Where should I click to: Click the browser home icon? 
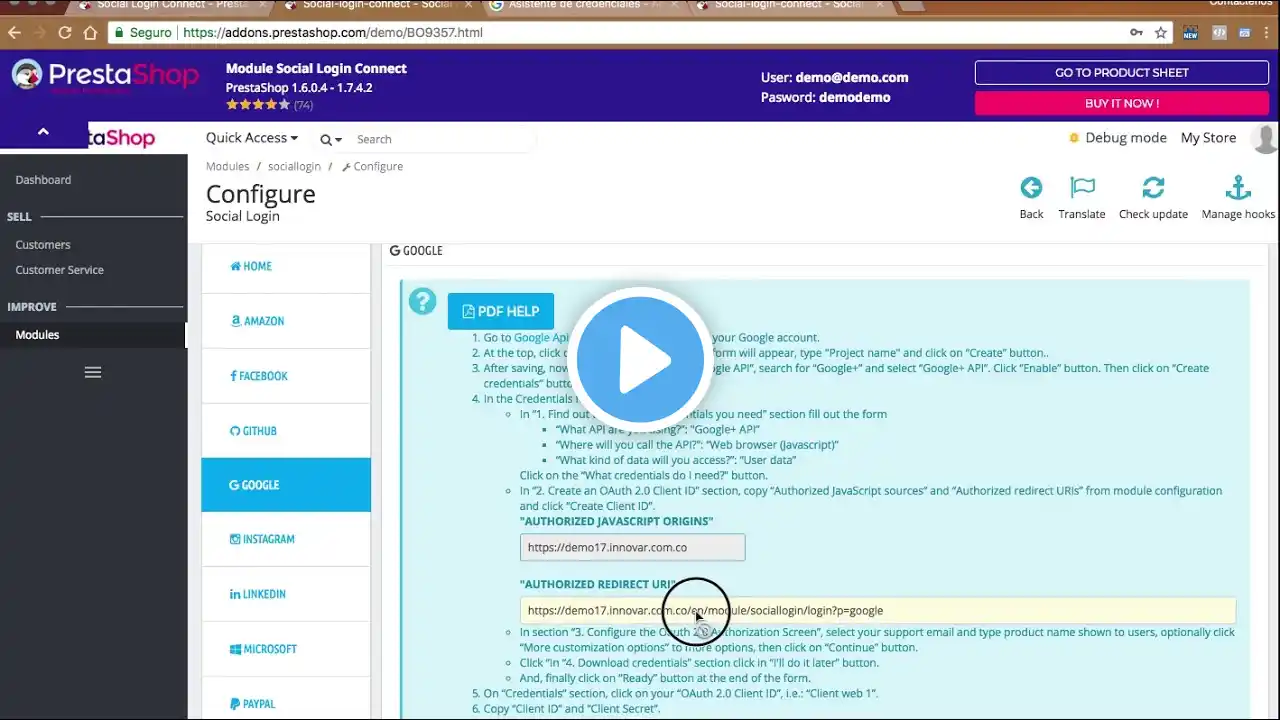[x=90, y=32]
